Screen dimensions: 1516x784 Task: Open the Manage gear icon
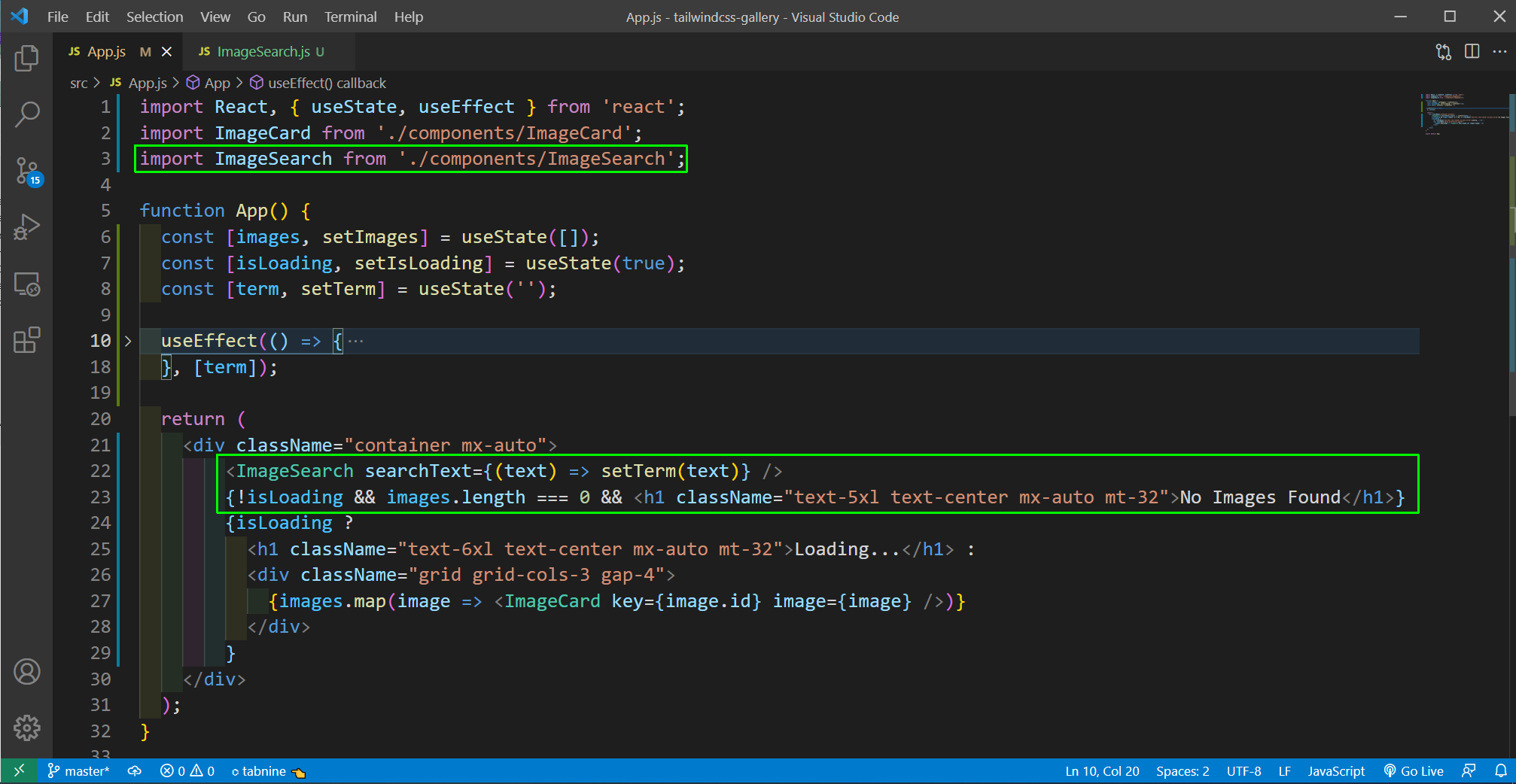(27, 728)
